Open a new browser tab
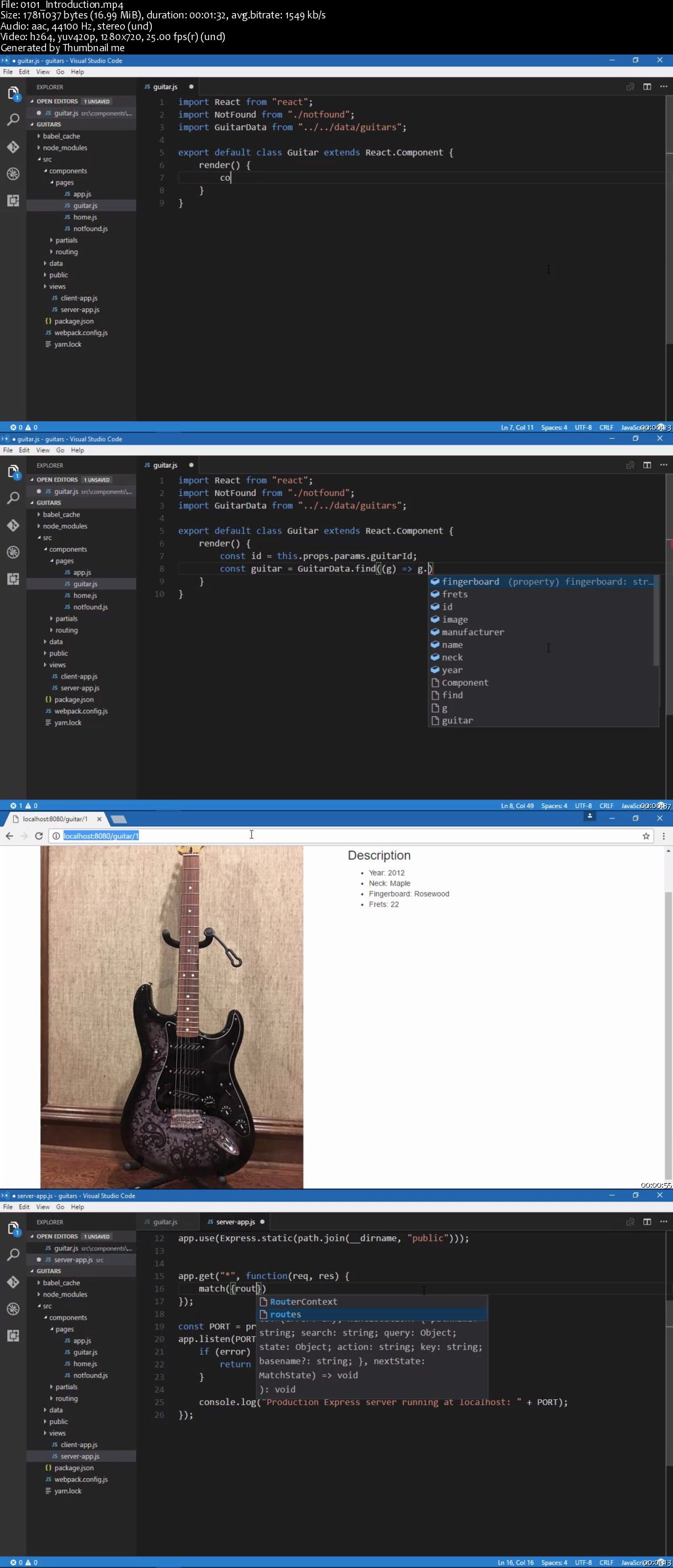The height and width of the screenshot is (1568, 673). 119,819
